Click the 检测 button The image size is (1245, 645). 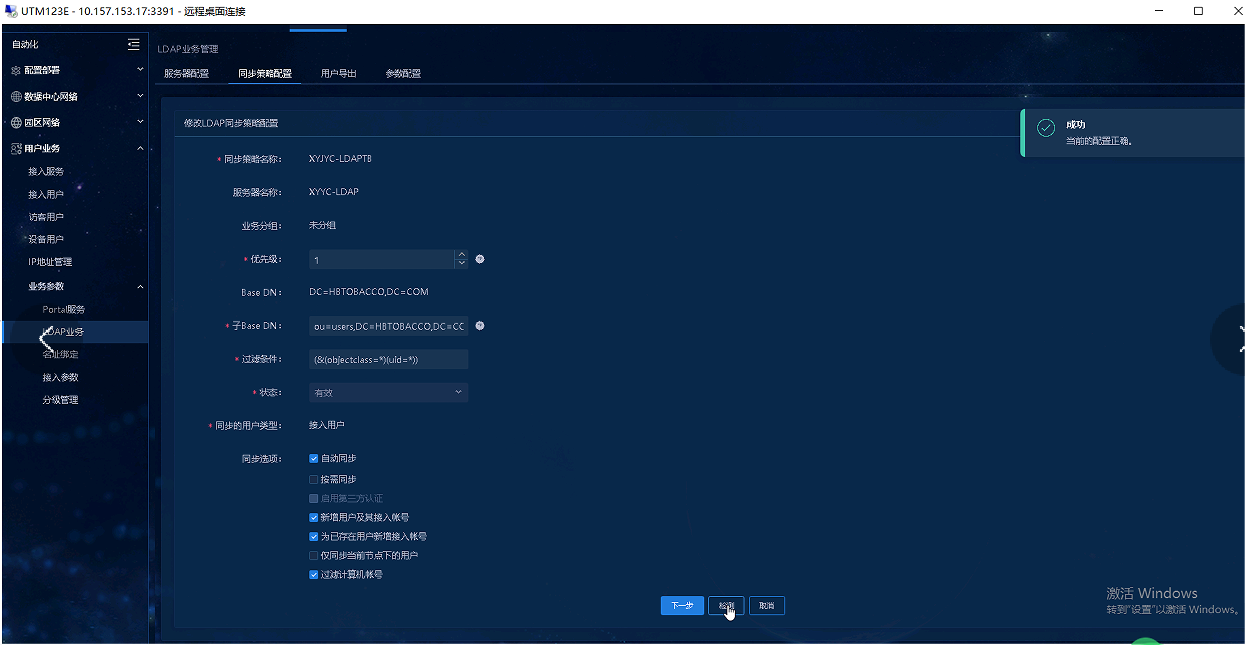(x=726, y=606)
